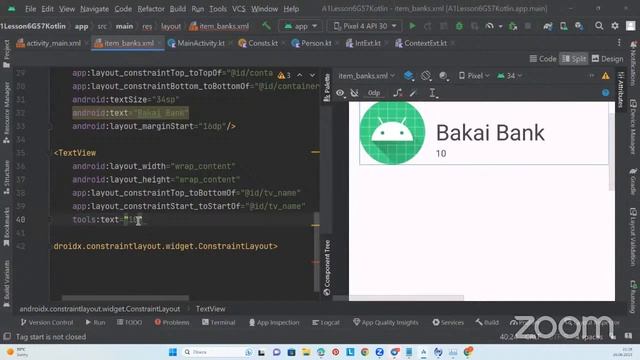Switch editor to Code view

tap(543, 59)
